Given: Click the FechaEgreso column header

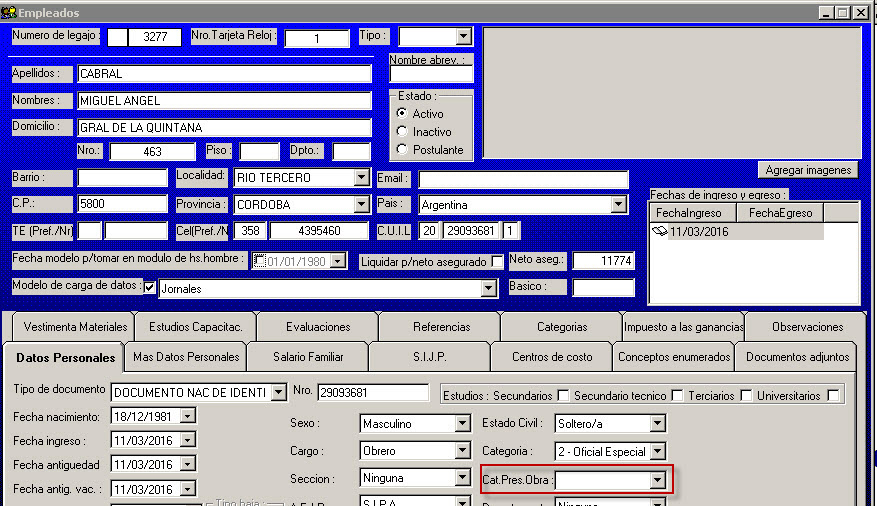Looking at the screenshot, I should [x=780, y=213].
